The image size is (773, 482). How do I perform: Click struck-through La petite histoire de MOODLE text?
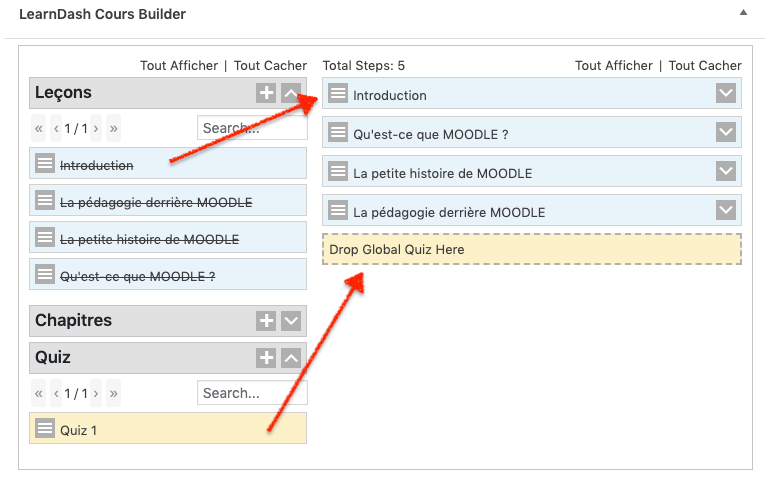(149, 240)
